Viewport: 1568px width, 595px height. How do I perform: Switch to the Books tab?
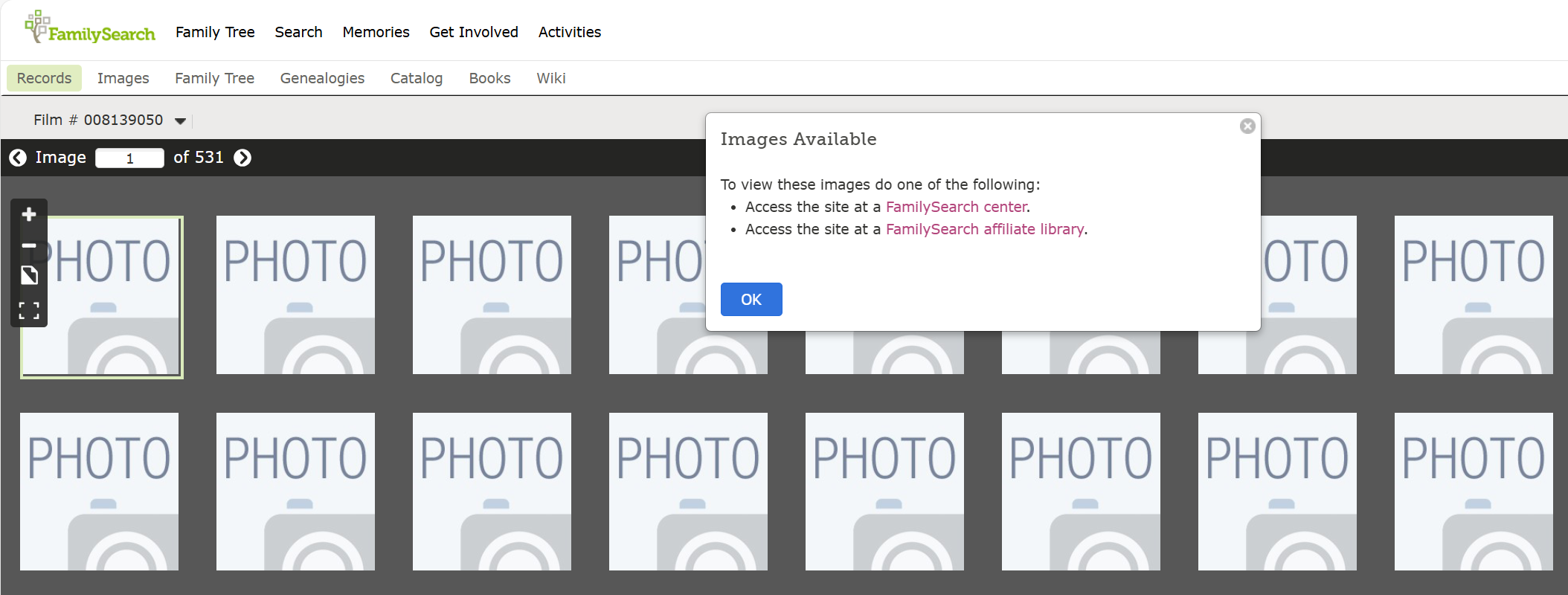489,78
